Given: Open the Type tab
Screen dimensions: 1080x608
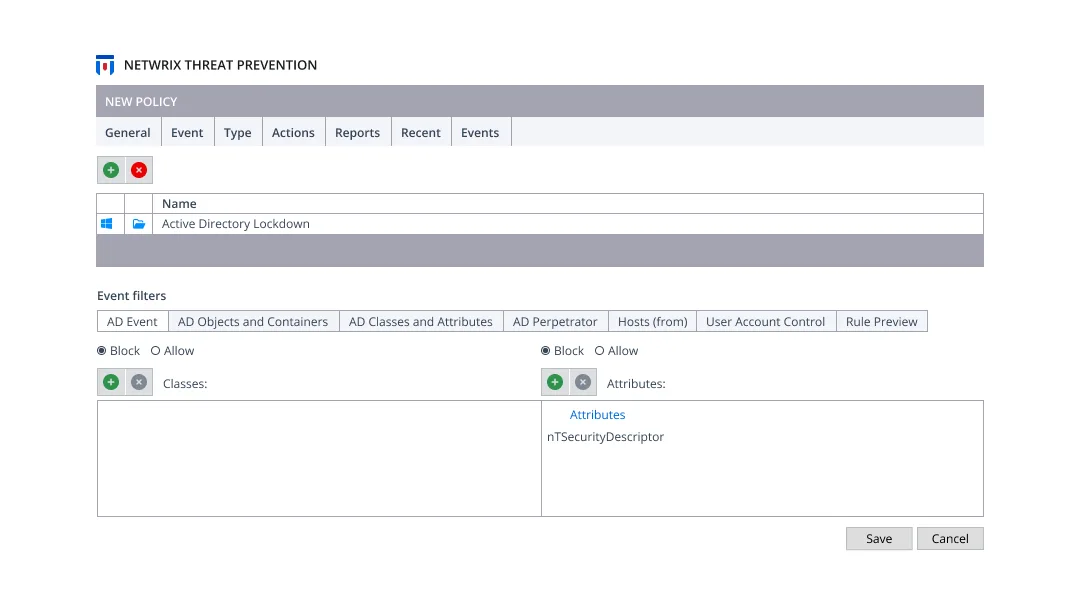Looking at the screenshot, I should (x=238, y=132).
